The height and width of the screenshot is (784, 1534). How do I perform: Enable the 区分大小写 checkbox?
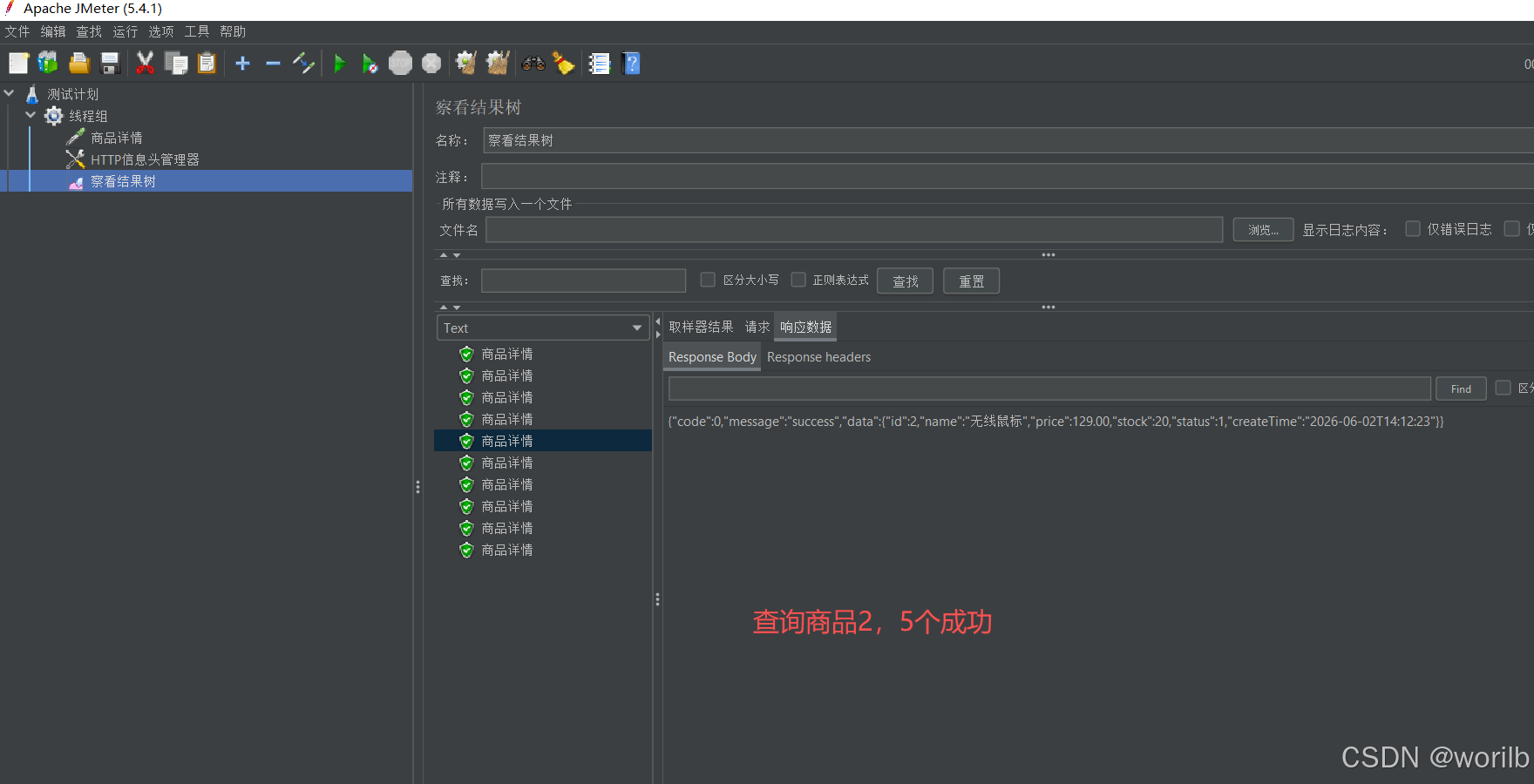click(x=708, y=280)
